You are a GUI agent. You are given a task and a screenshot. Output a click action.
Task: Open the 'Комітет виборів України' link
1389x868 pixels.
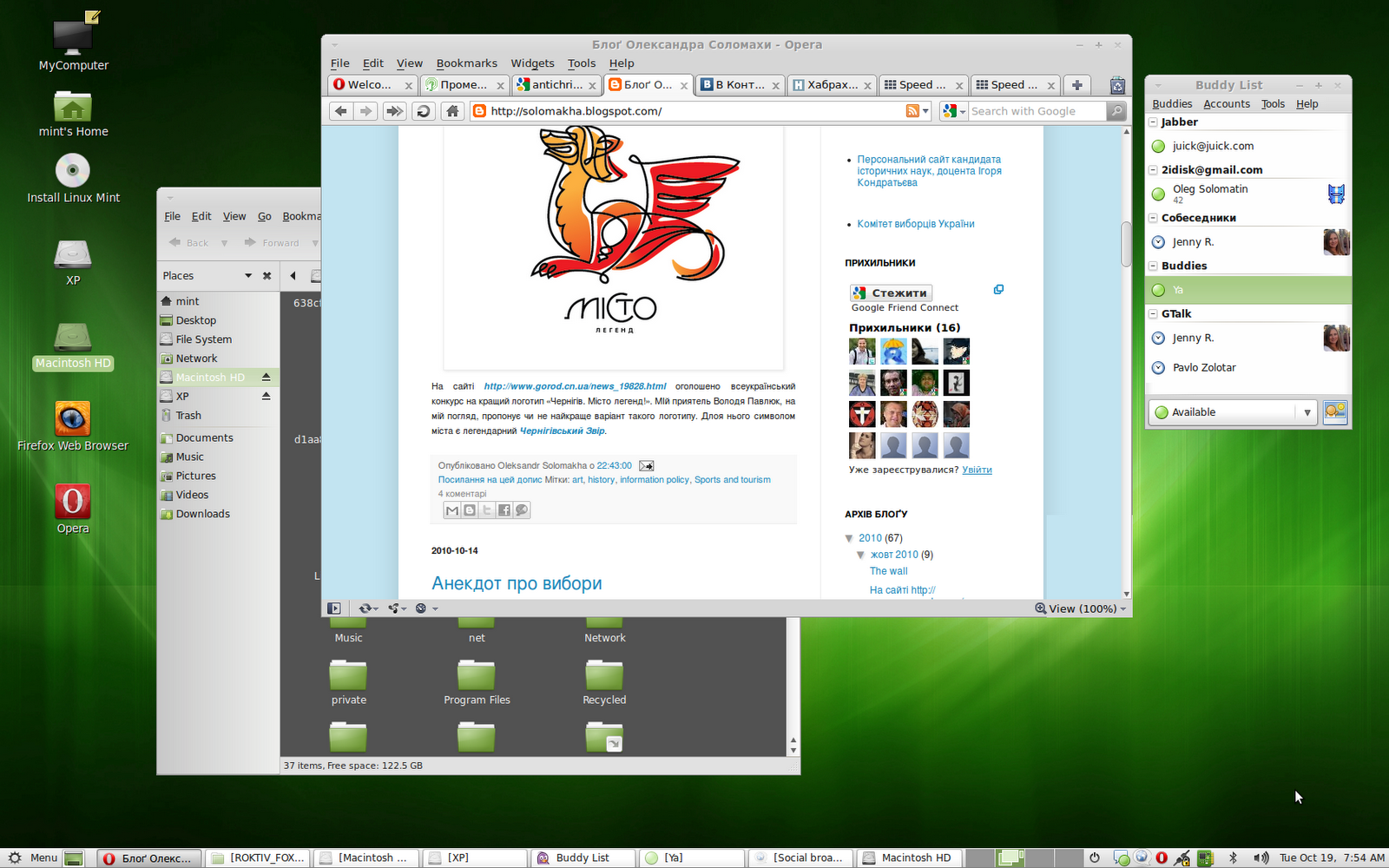915,223
